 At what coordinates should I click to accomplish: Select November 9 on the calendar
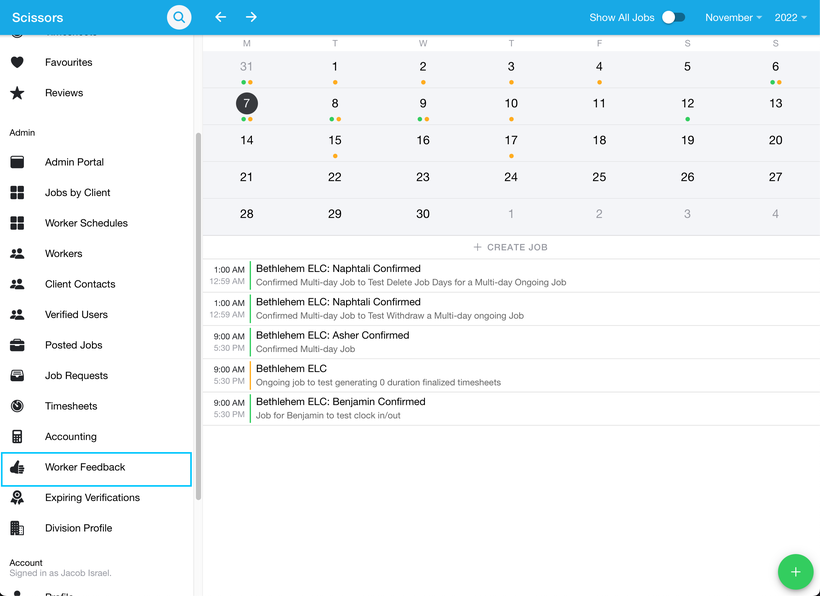pyautogui.click(x=423, y=104)
